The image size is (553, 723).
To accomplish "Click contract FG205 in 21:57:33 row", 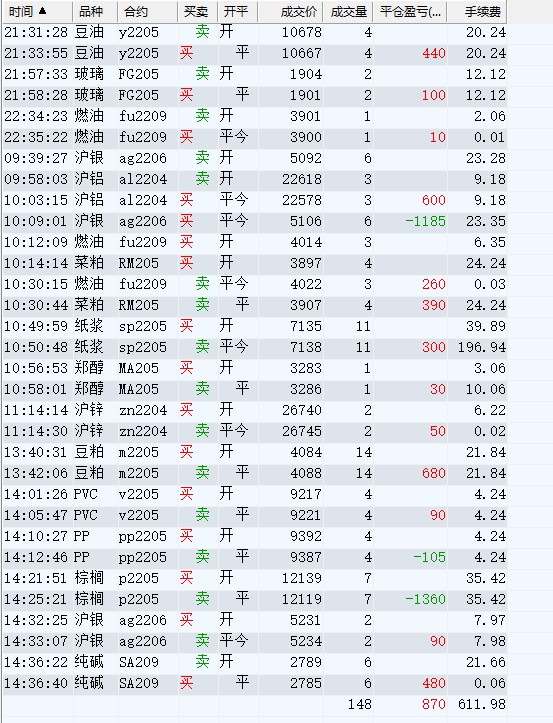I will (138, 74).
